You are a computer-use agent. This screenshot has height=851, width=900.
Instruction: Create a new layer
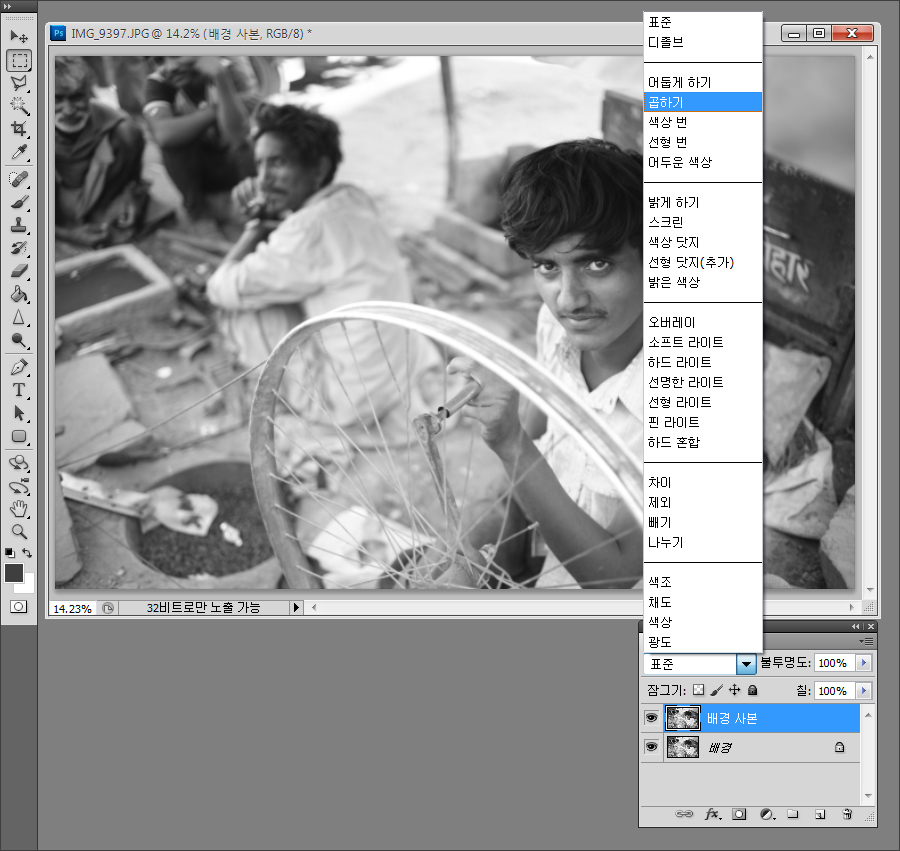tap(820, 814)
